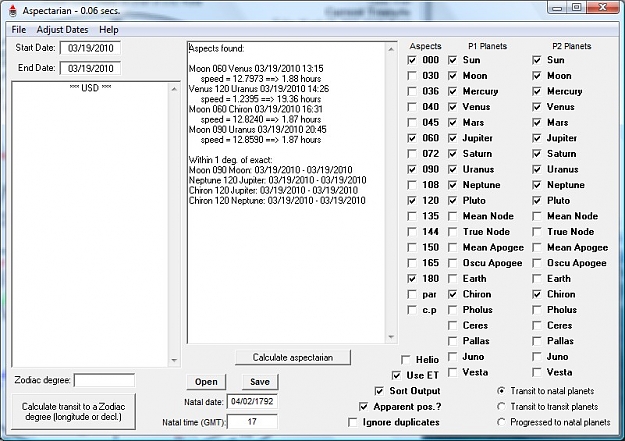
Task: Open the Adjust Dates menu
Action: 62,30
